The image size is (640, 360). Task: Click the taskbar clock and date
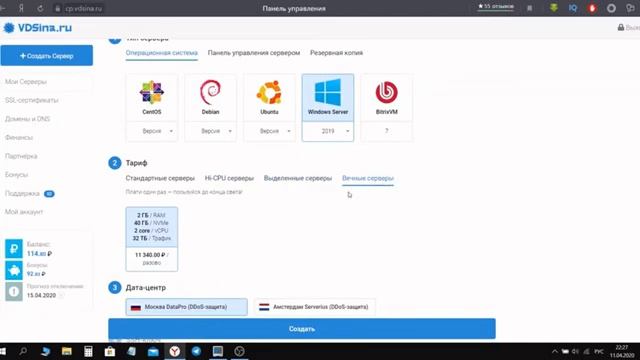coord(622,351)
